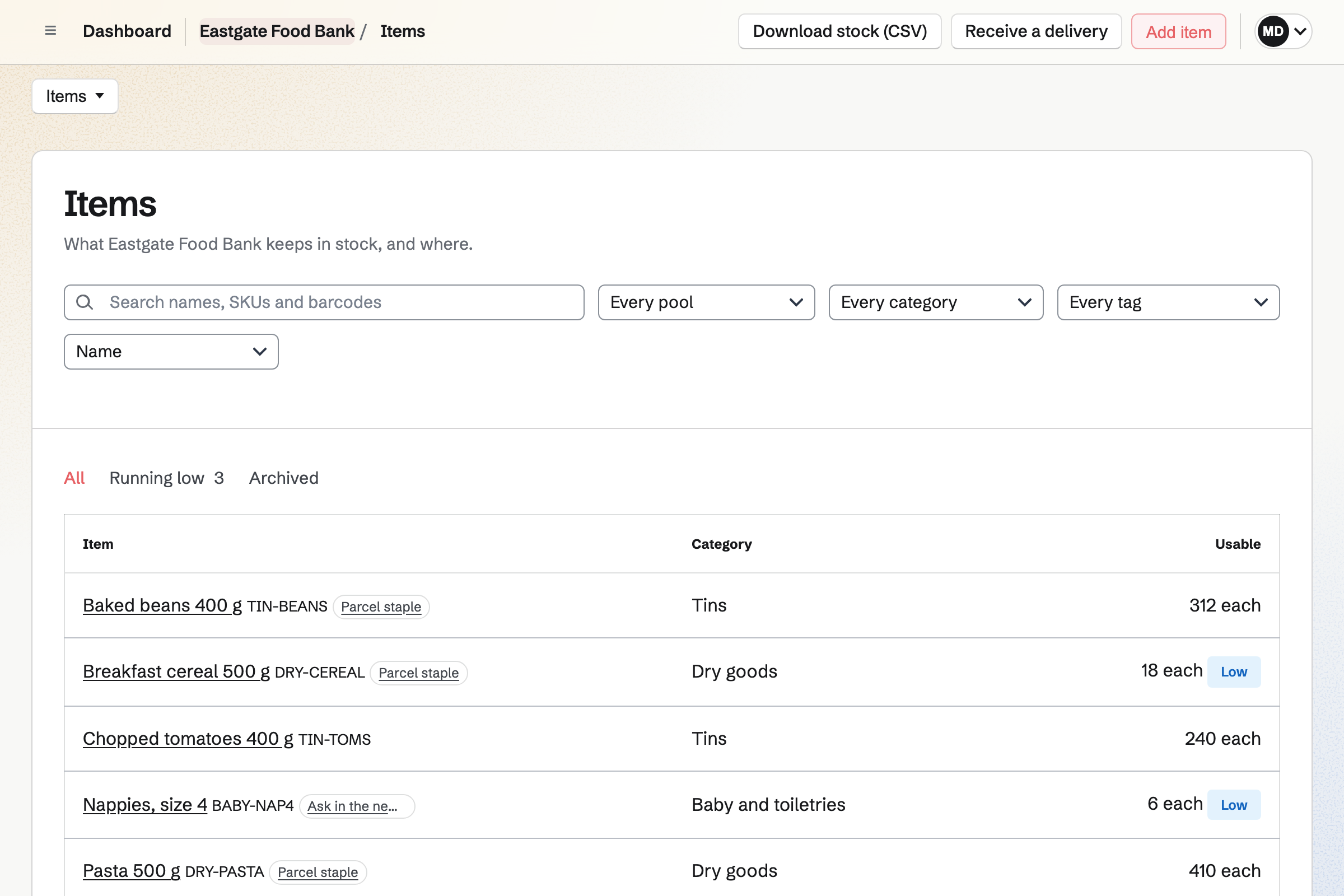This screenshot has height=896, width=1344.
Task: Open the Every category dropdown
Action: [x=936, y=302]
